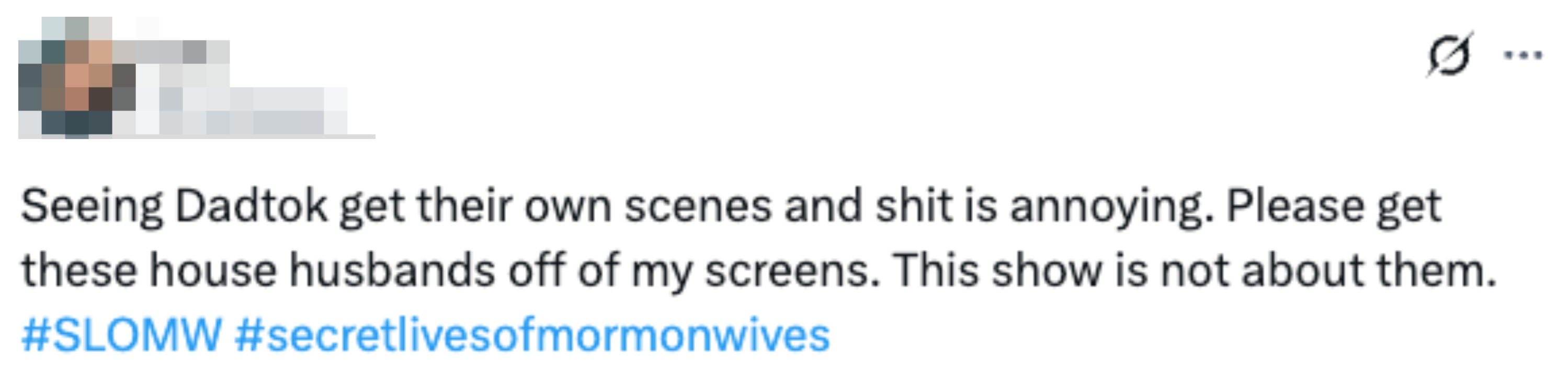Click the word "these" in the post
Viewport: 1568px width, 386px height.
click(x=79, y=270)
